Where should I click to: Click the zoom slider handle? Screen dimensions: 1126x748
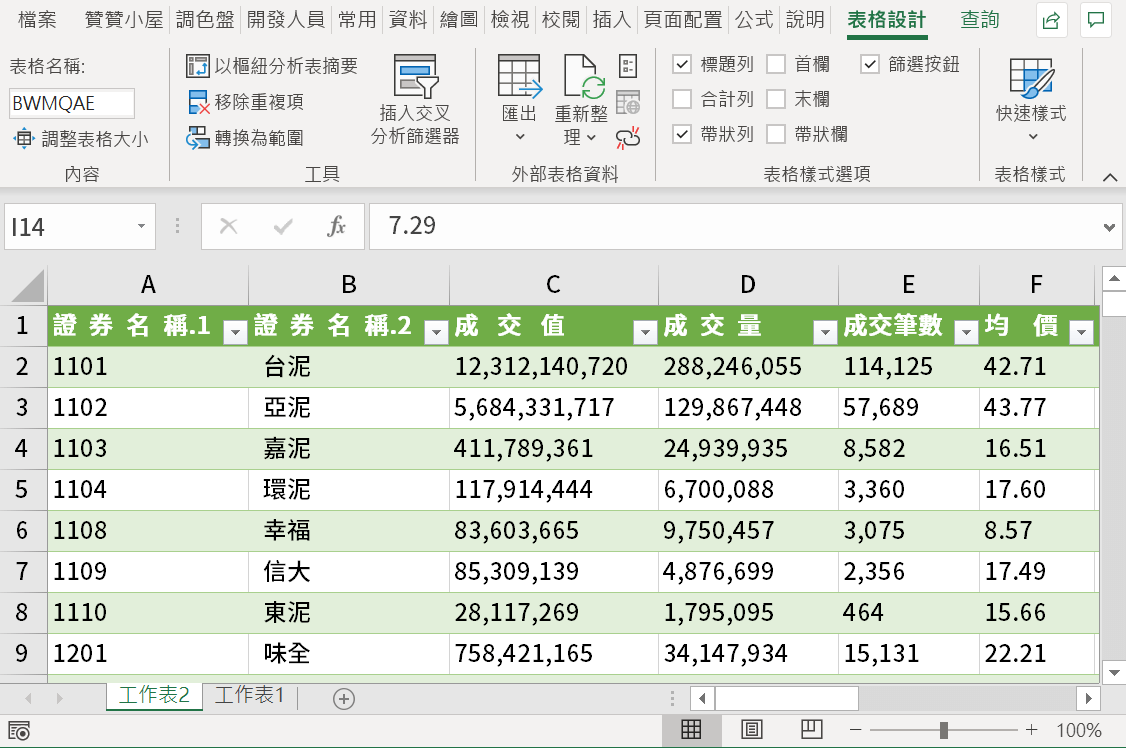click(944, 730)
